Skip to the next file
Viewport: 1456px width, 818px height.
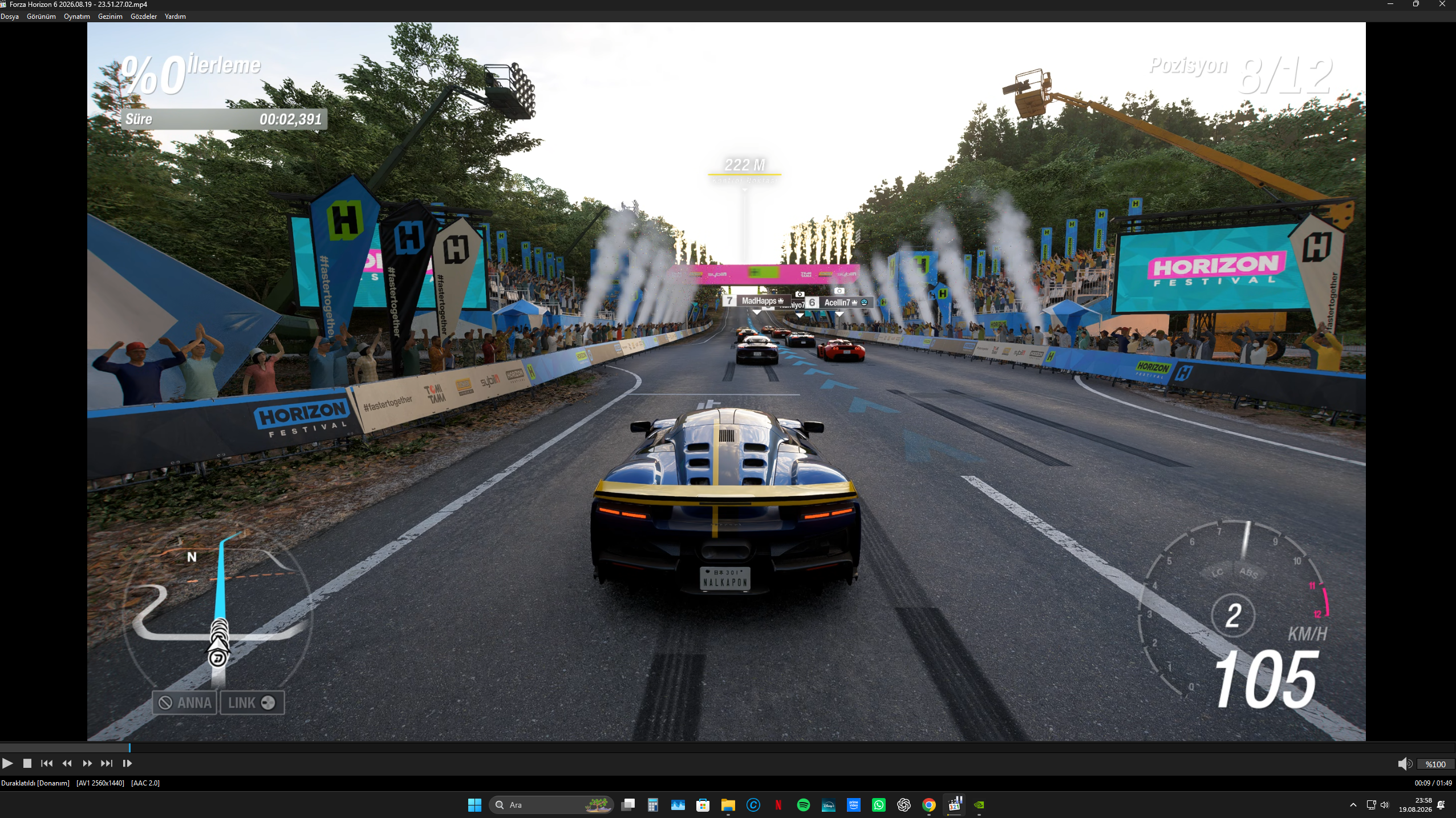pyautogui.click(x=107, y=763)
